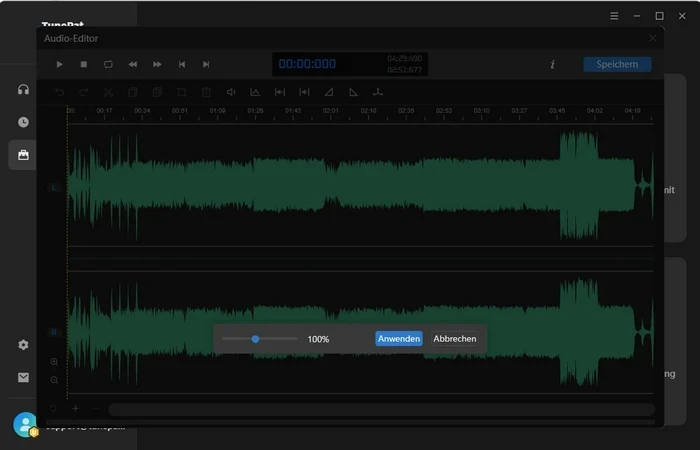
Task: Jump to the start of track
Action: [182, 64]
